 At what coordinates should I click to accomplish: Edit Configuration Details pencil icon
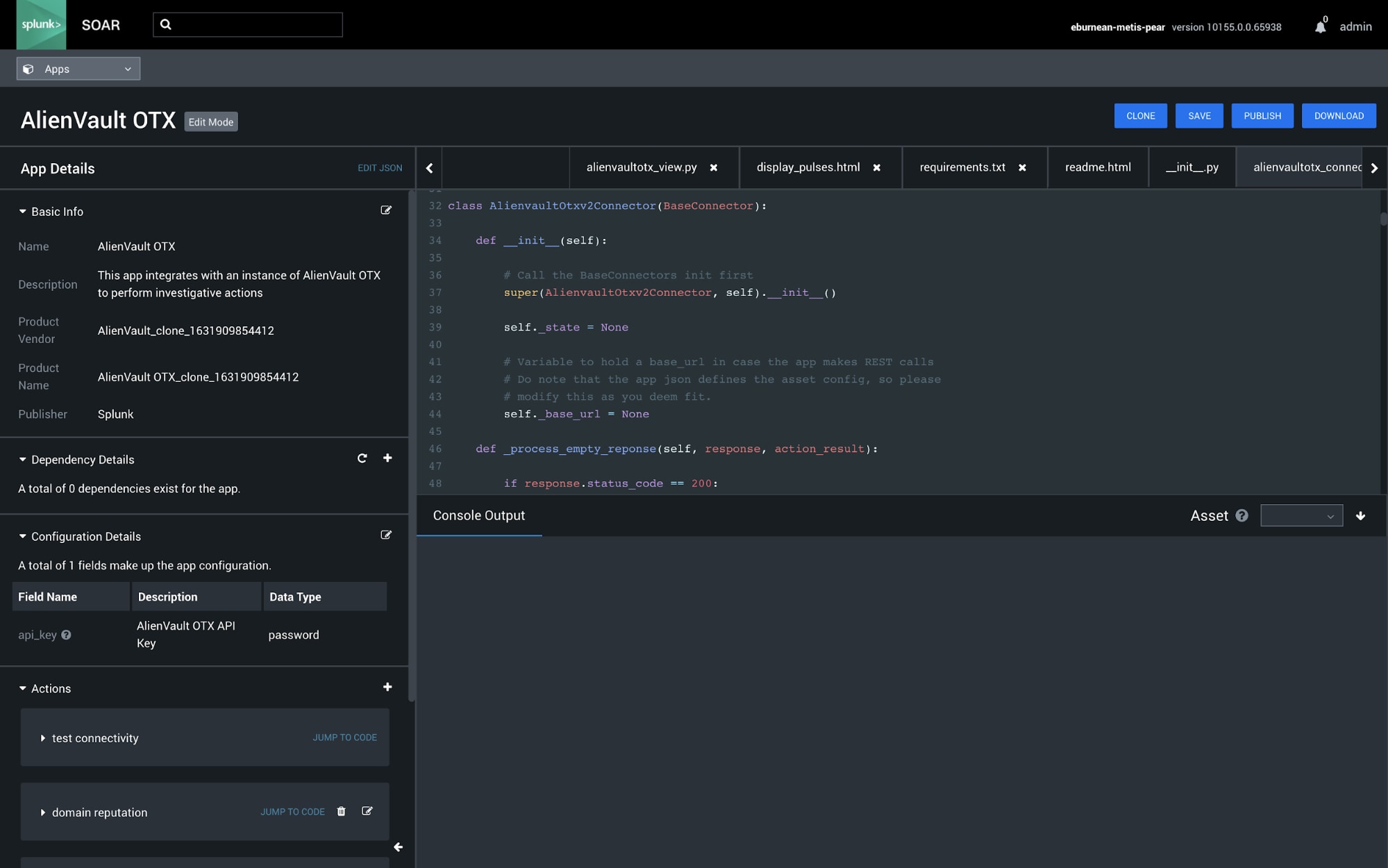pos(386,535)
